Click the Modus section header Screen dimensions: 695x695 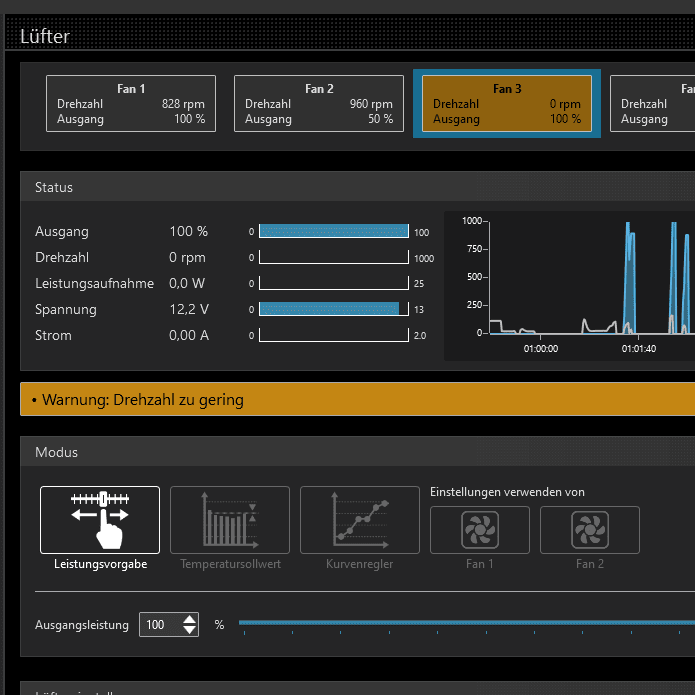point(357,452)
